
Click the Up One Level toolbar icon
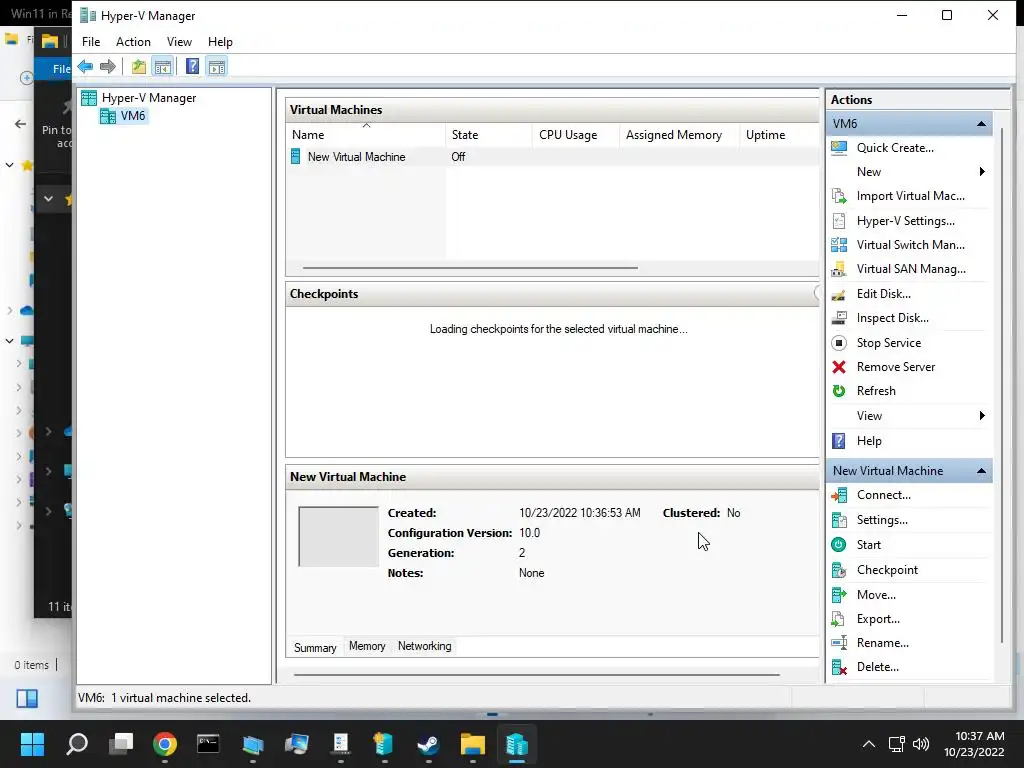pos(138,67)
